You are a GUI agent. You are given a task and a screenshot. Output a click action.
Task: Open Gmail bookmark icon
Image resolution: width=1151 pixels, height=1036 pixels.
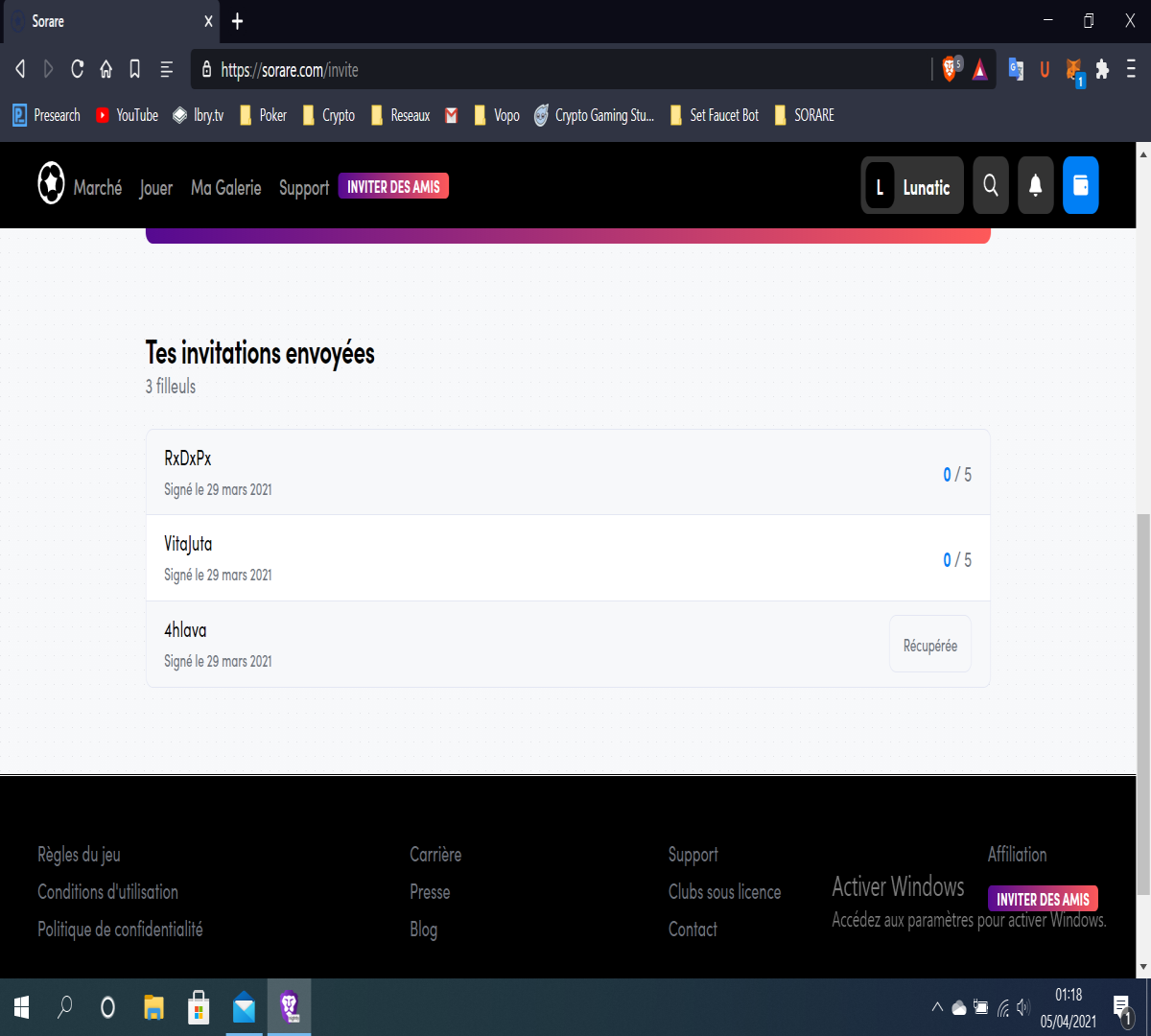(x=452, y=115)
